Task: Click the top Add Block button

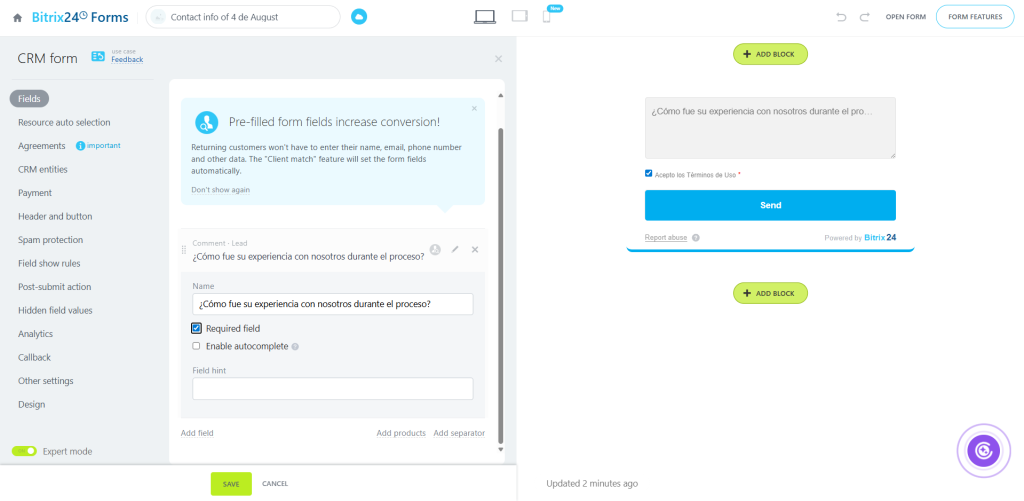Action: pyautogui.click(x=770, y=54)
